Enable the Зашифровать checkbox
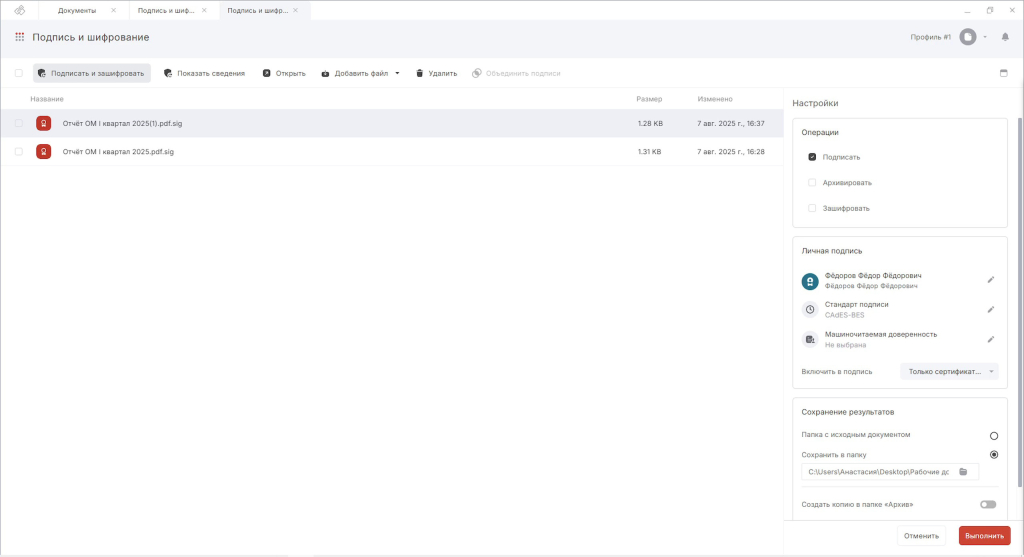 point(812,208)
